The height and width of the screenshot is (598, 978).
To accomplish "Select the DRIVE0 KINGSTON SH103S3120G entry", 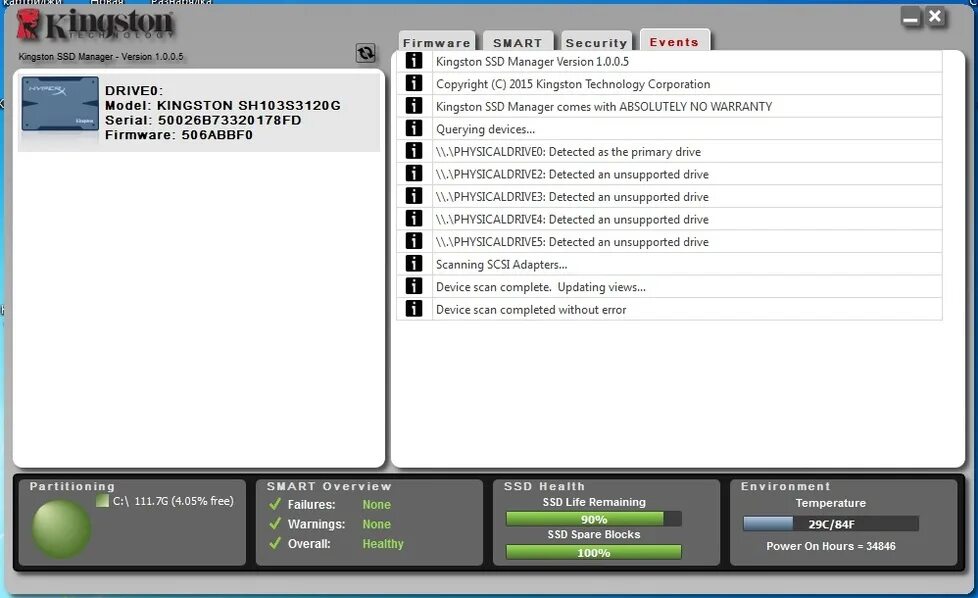I will pos(199,112).
